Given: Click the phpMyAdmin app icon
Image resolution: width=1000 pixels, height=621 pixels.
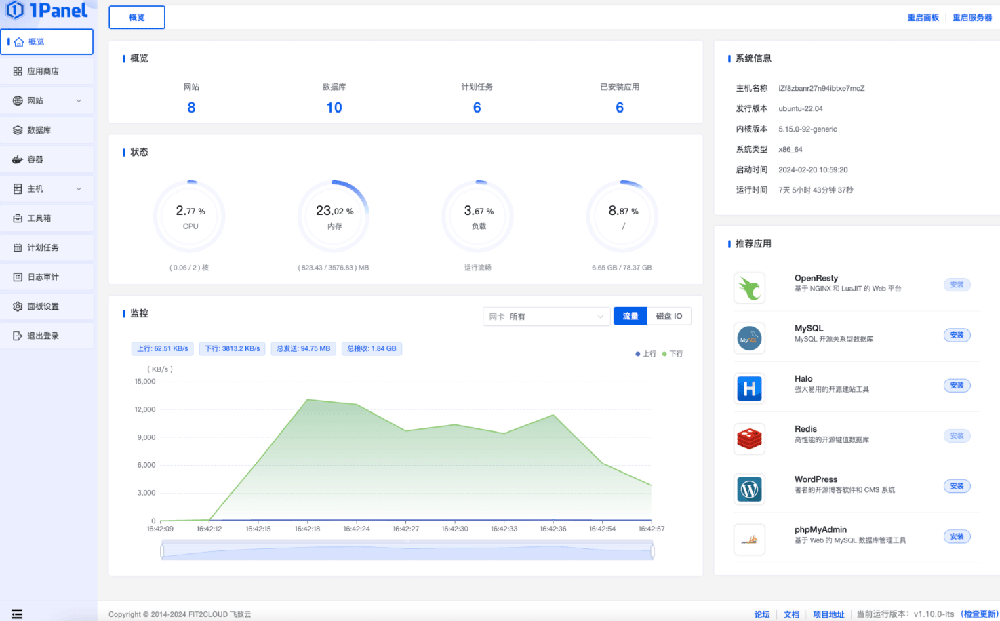Looking at the screenshot, I should tap(749, 539).
